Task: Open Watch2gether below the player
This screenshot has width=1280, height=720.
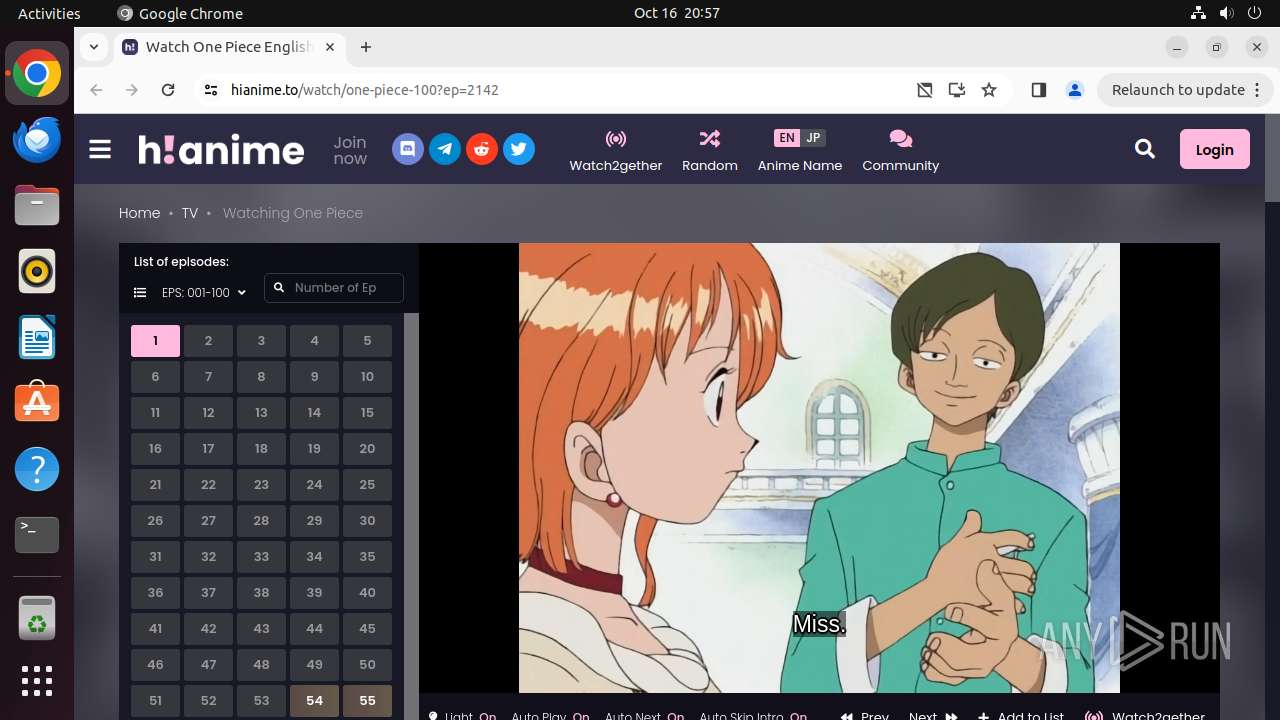Action: click(1146, 716)
